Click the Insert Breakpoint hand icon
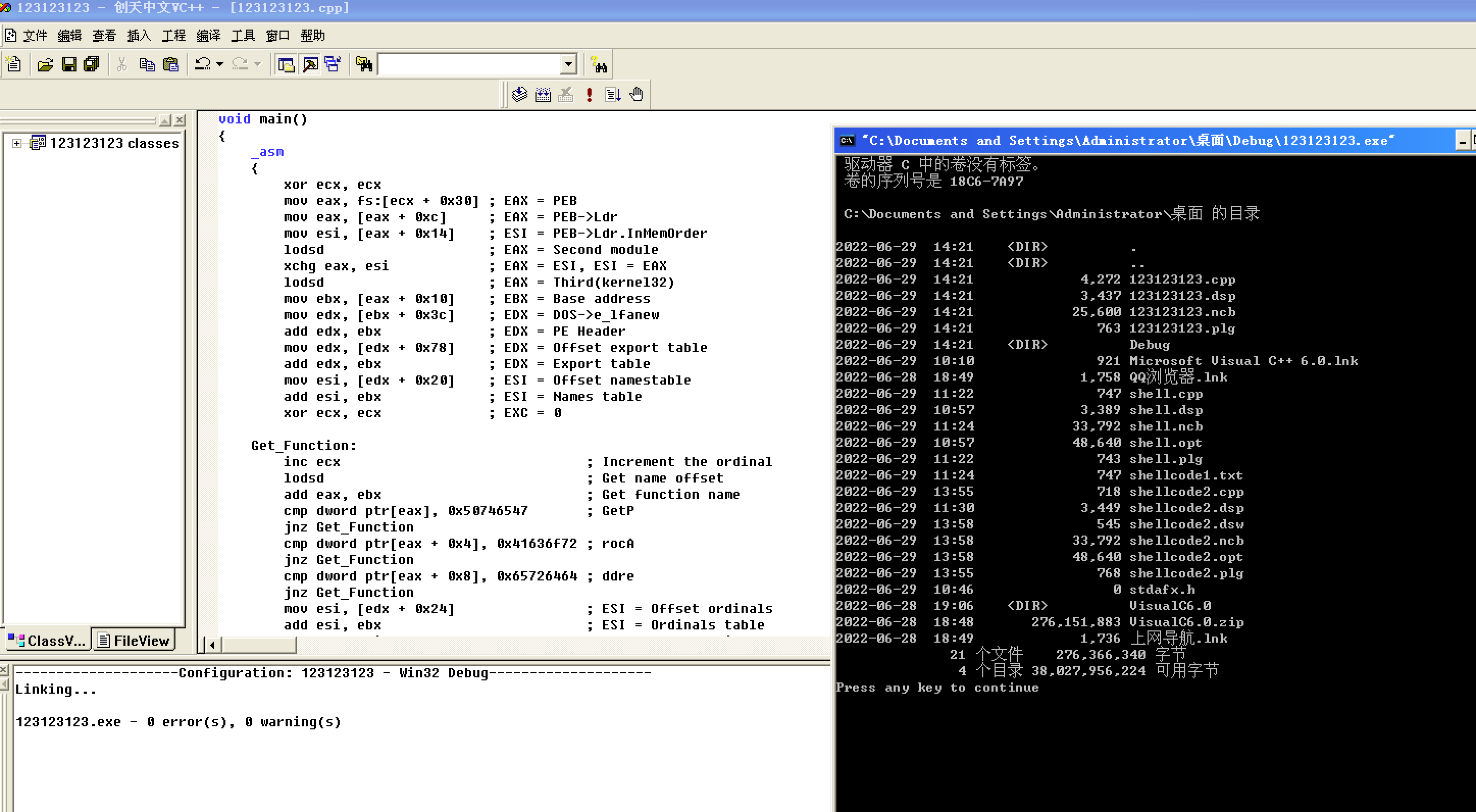1476x812 pixels. point(637,94)
